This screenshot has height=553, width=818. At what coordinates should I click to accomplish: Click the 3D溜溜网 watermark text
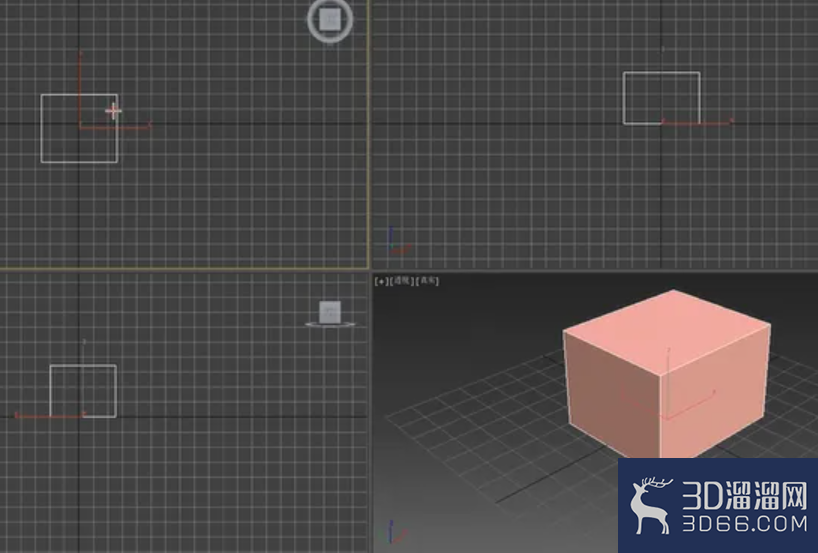[x=744, y=495]
